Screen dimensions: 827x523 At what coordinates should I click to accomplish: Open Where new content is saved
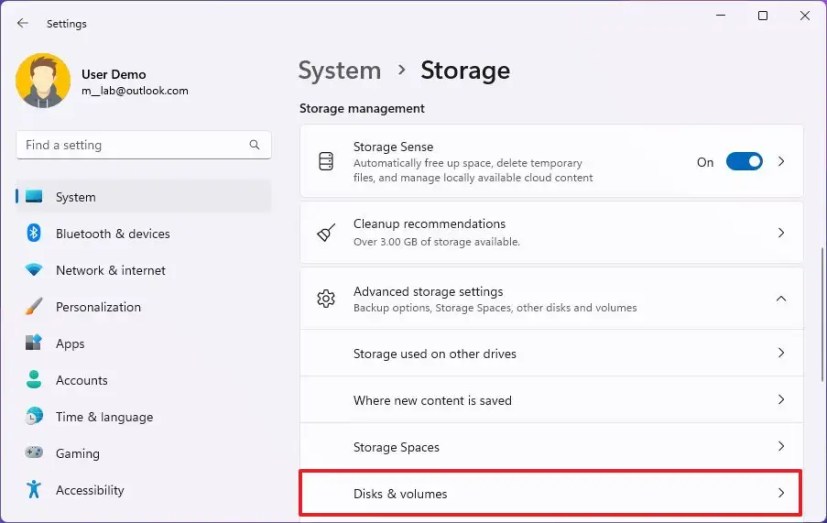point(552,400)
